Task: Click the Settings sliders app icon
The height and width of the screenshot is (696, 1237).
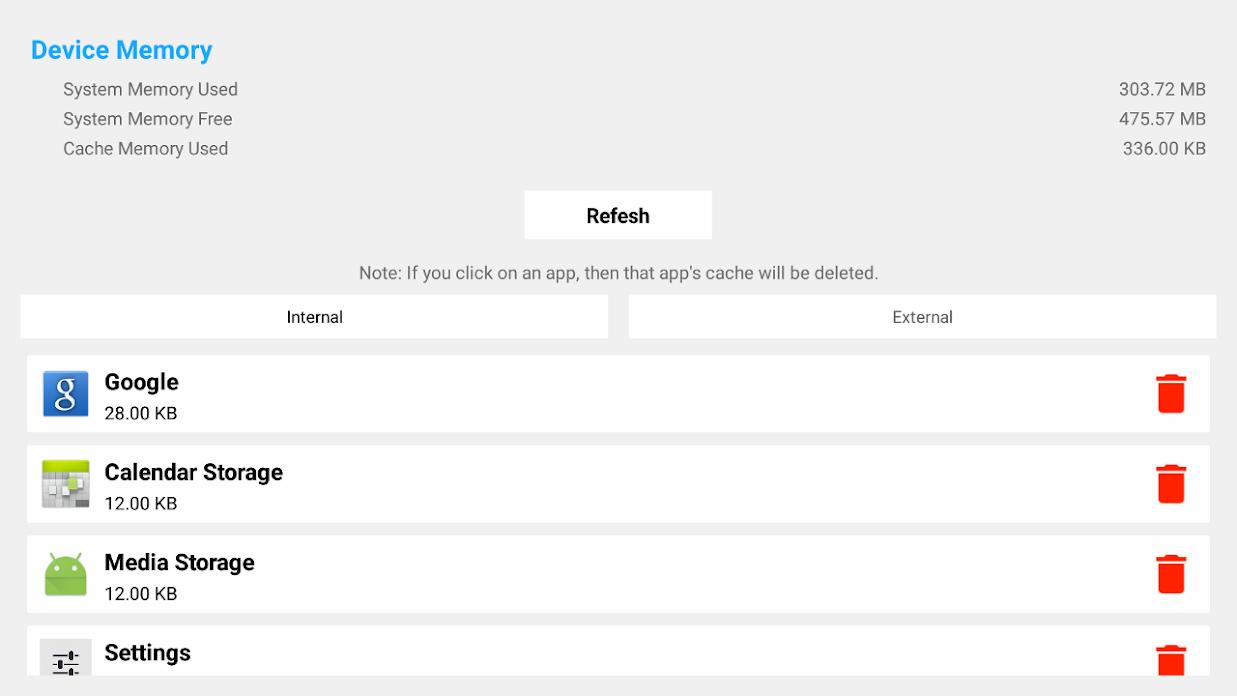Action: pos(66,658)
